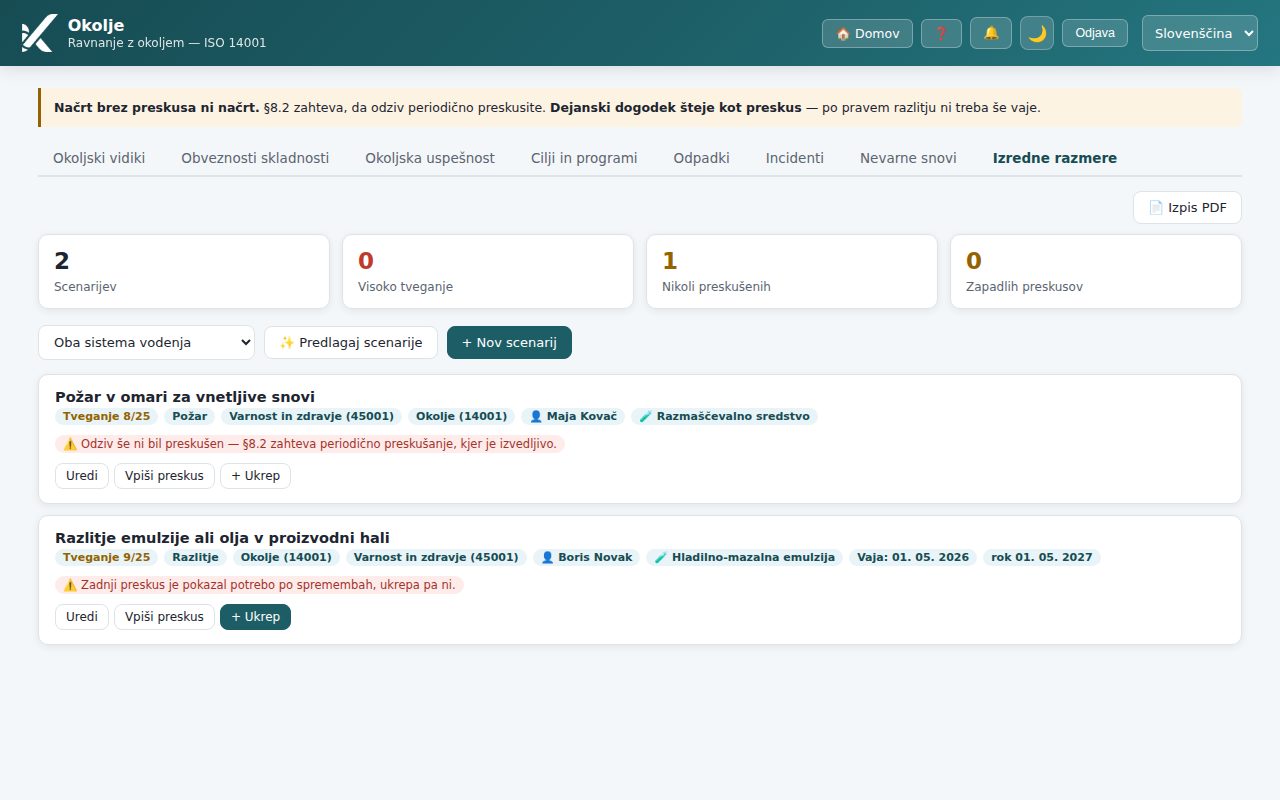Open the Požar v omari za vnetljive snovi title
The image size is (1280, 800).
[185, 397]
